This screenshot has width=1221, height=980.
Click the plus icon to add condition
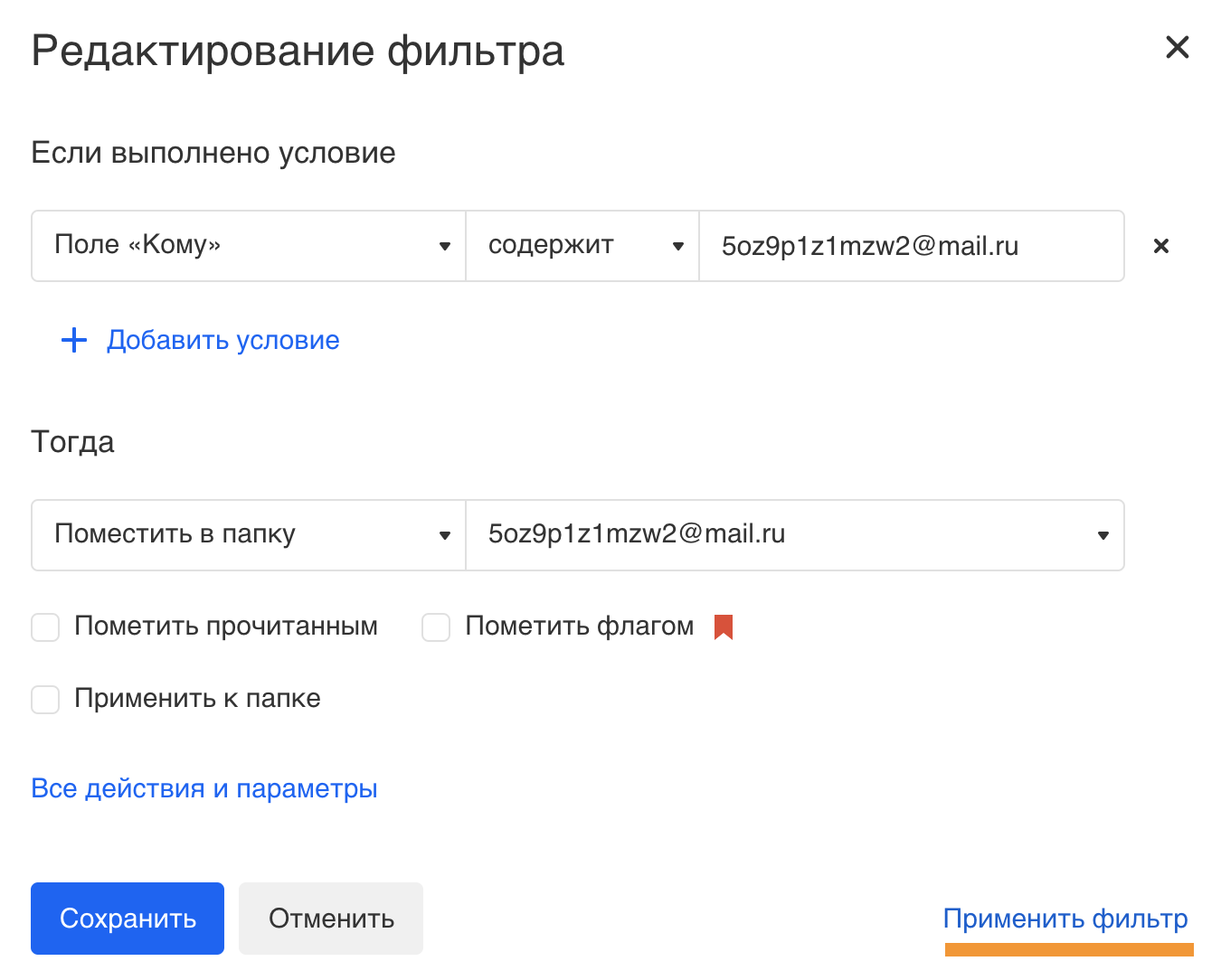[x=73, y=341]
